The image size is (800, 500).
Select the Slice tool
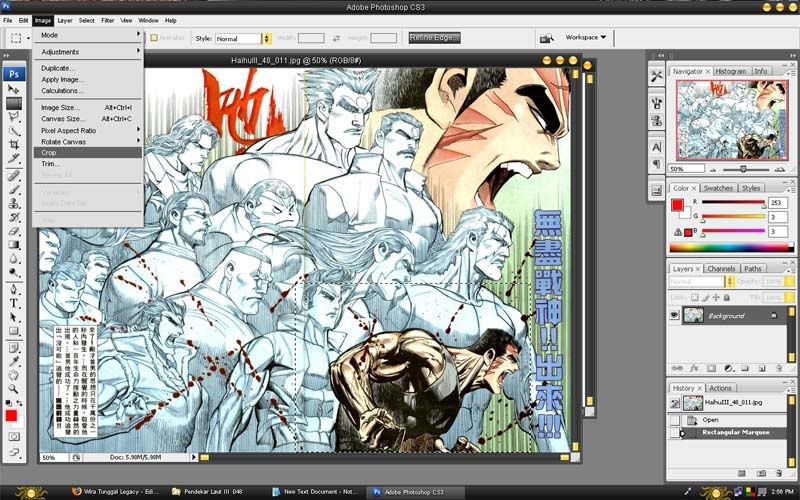coord(14,158)
